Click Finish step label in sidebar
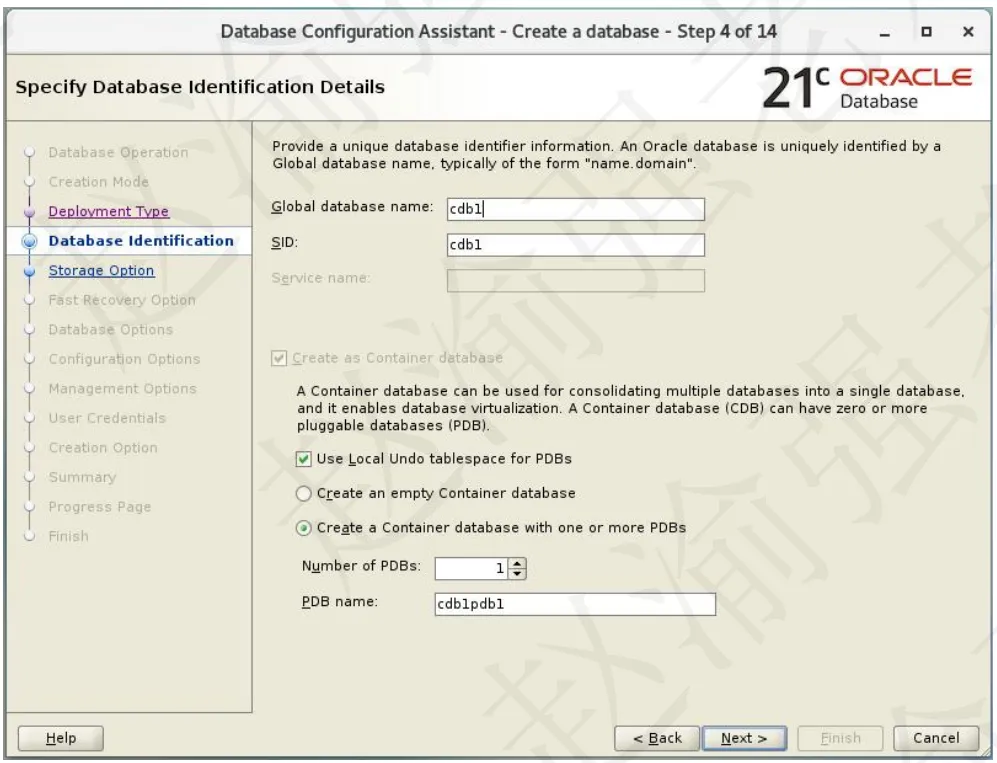This screenshot has width=997, height=763. coord(69,537)
